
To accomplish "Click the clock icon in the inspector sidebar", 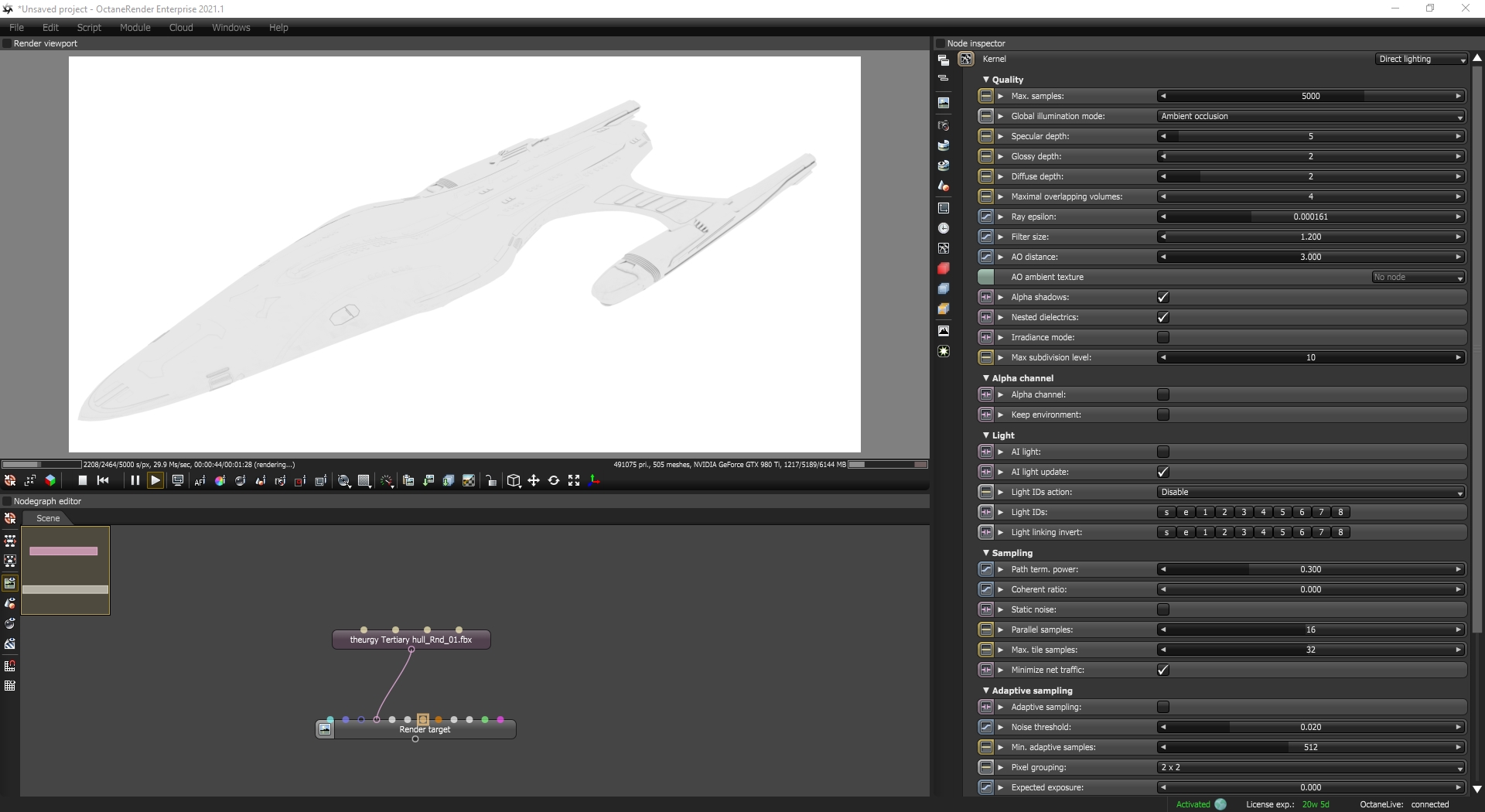I will click(x=944, y=228).
